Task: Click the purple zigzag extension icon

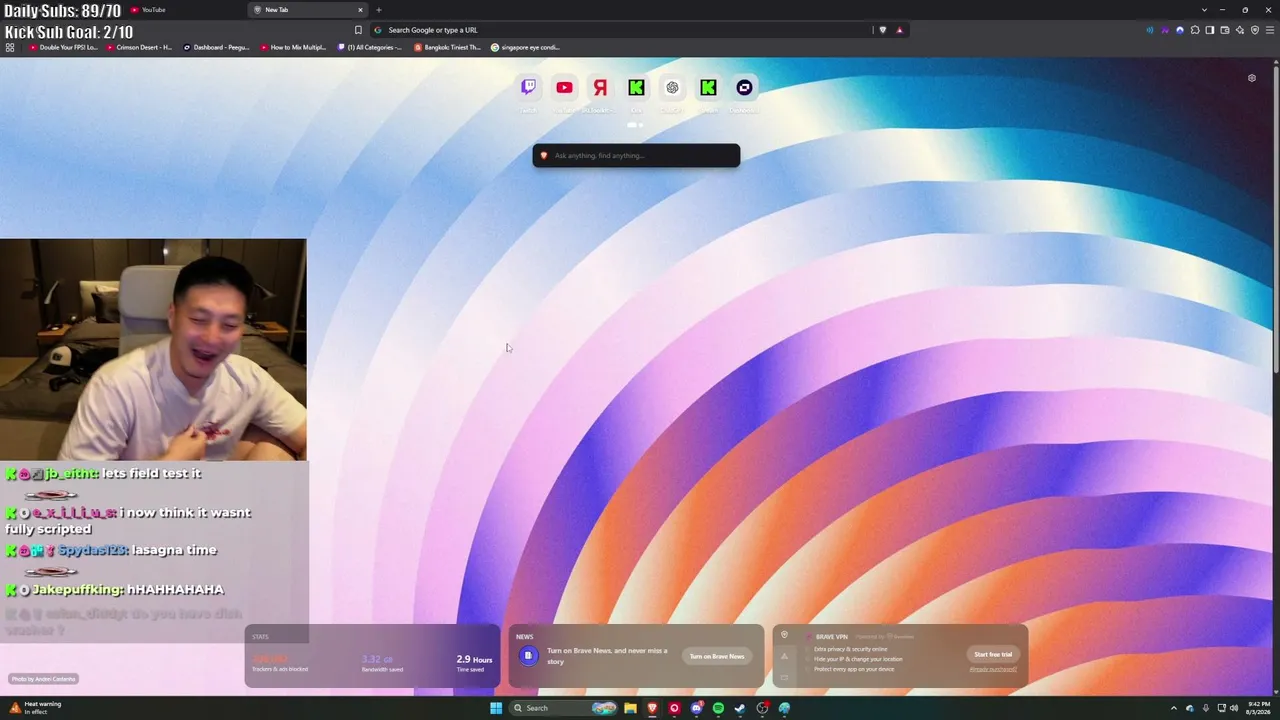Action: [1165, 30]
